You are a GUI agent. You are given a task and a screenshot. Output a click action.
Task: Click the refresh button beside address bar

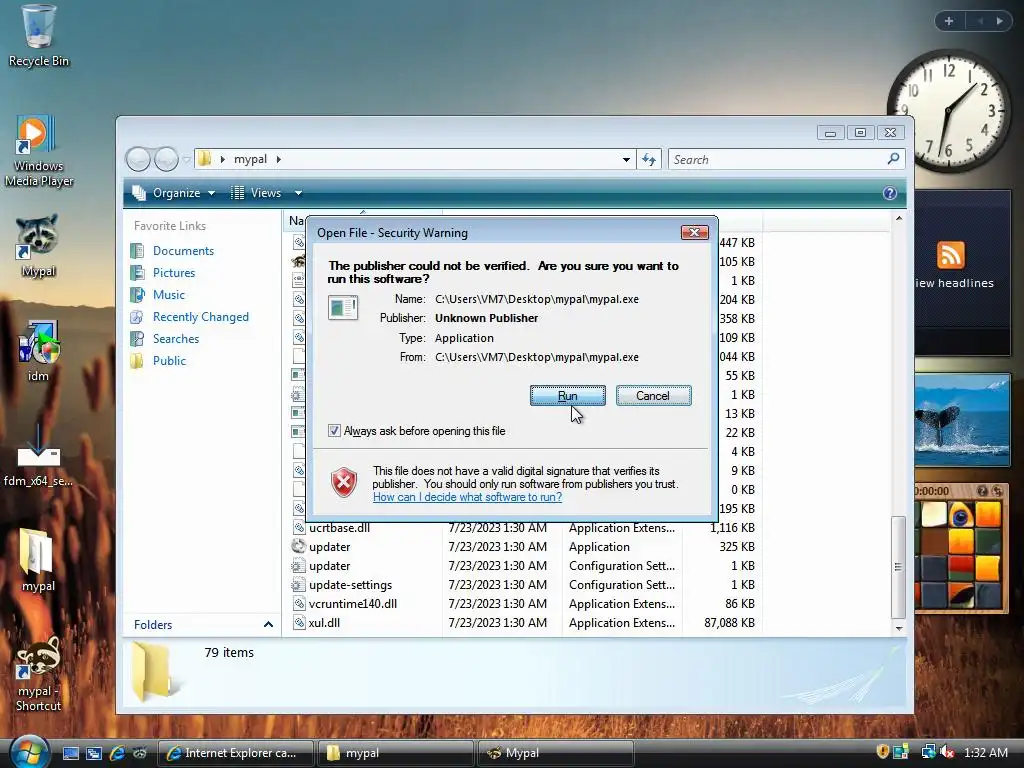648,159
